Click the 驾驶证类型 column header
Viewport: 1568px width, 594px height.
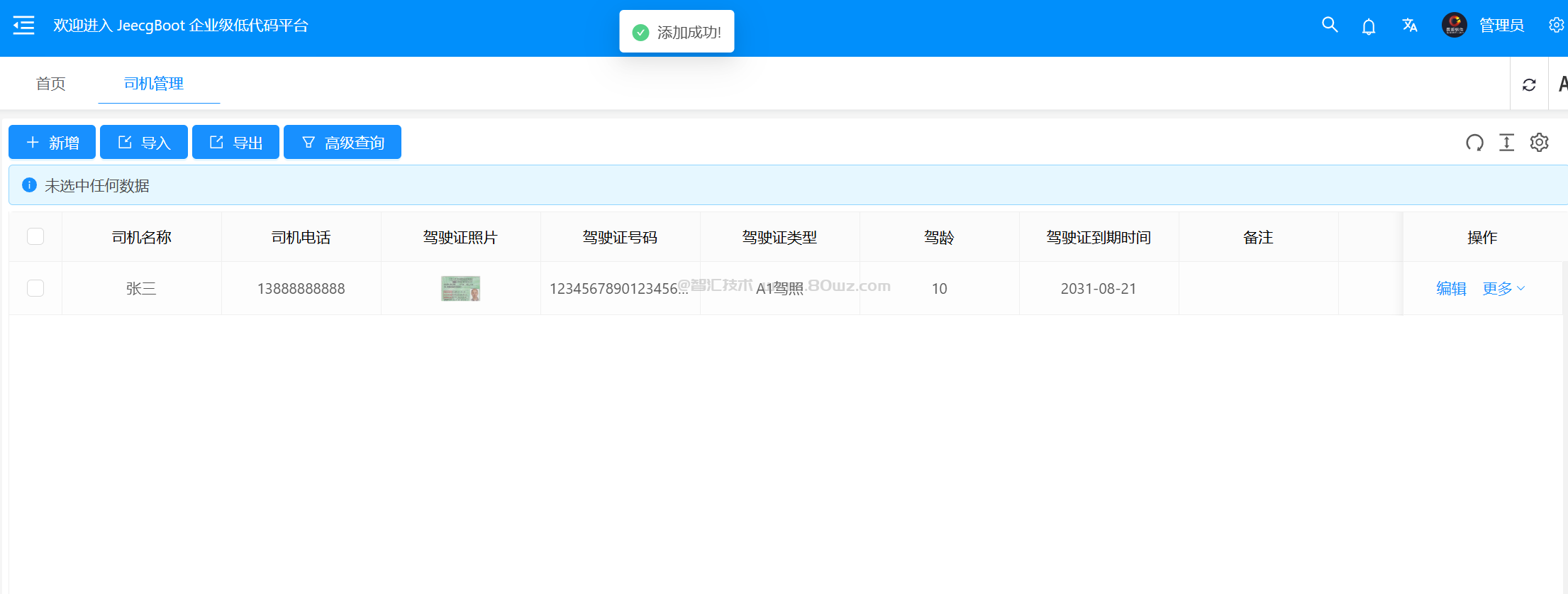point(780,237)
